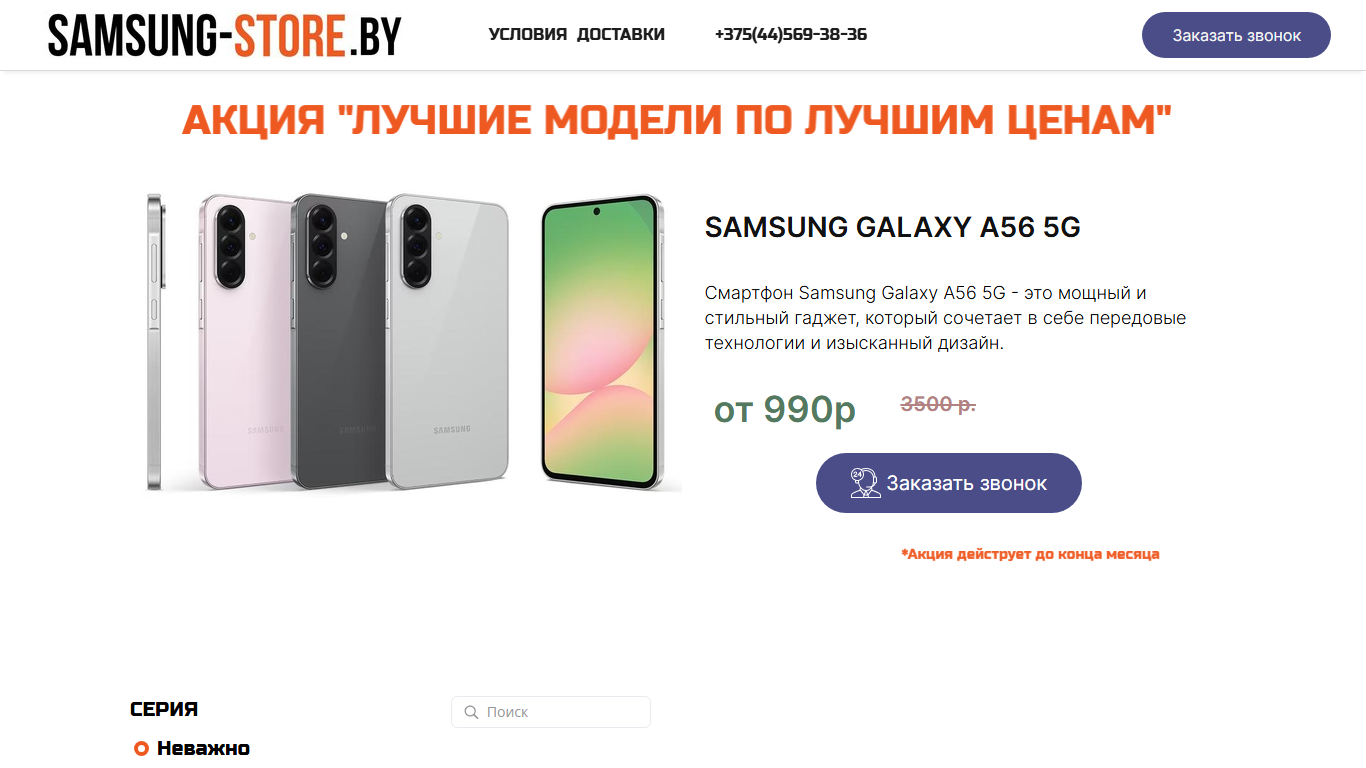This screenshot has width=1366, height=768.
Task: Click the Акция действует до конца месяца note
Action: coord(1030,554)
